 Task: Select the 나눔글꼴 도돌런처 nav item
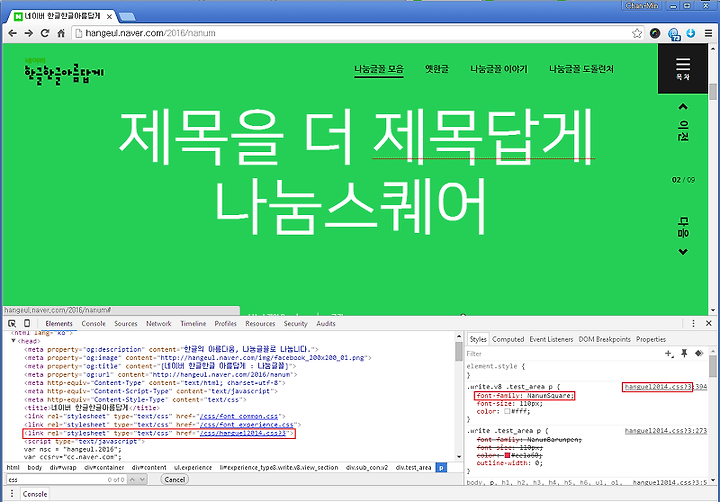[581, 69]
